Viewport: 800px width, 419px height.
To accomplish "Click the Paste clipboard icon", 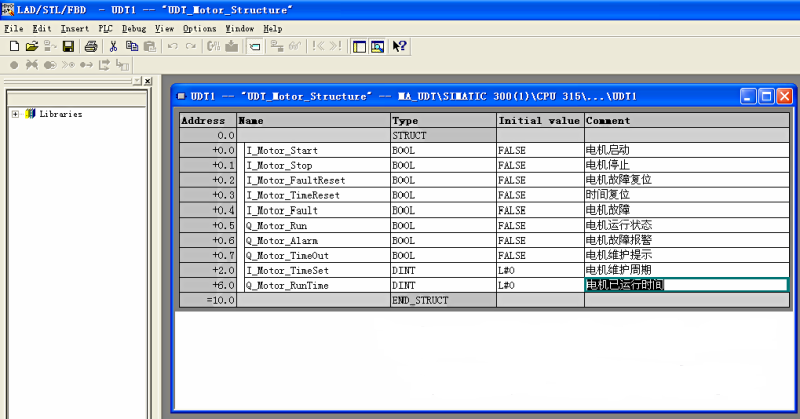I will [x=150, y=46].
